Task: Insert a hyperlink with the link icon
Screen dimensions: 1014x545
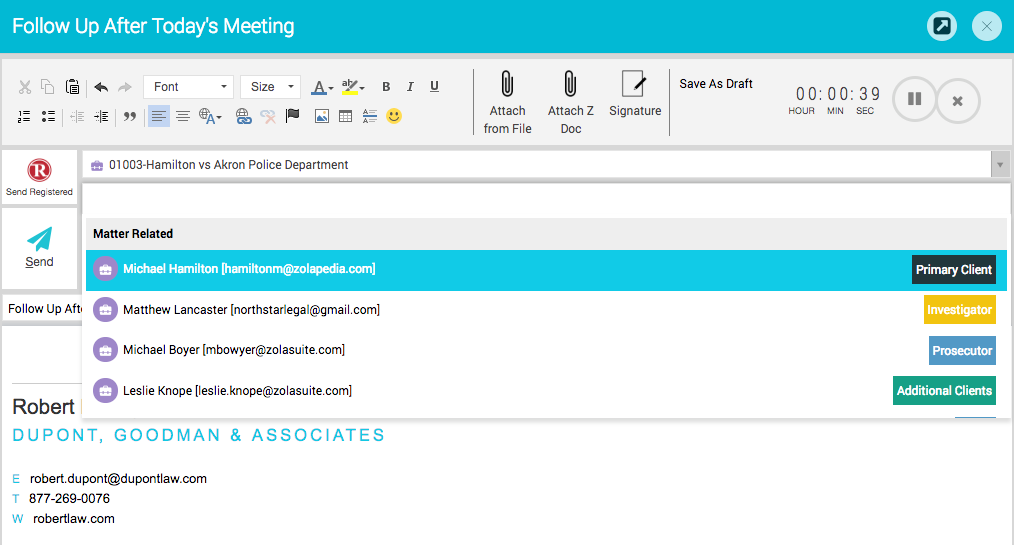Action: (x=243, y=116)
